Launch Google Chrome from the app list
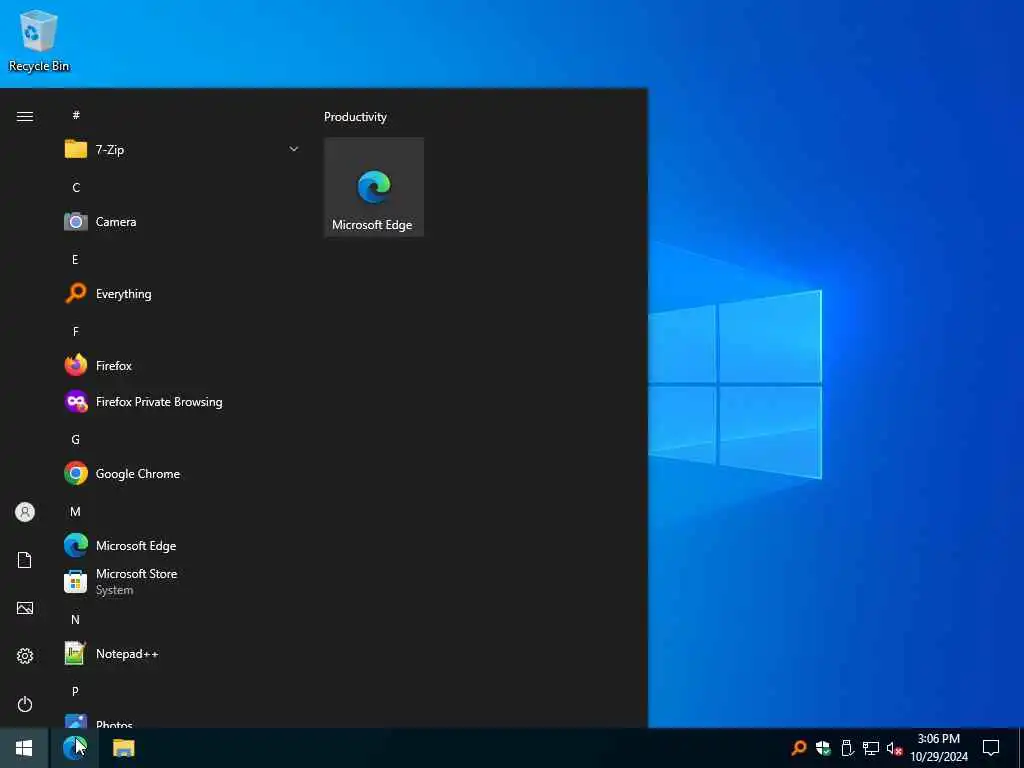Screen dimensions: 1024x768 [x=182, y=473]
